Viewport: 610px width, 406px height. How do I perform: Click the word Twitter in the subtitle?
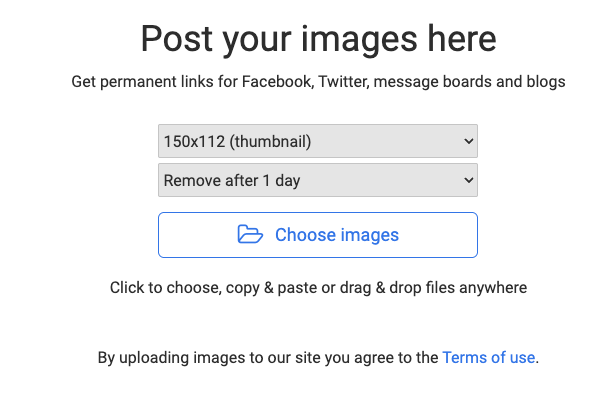click(342, 82)
